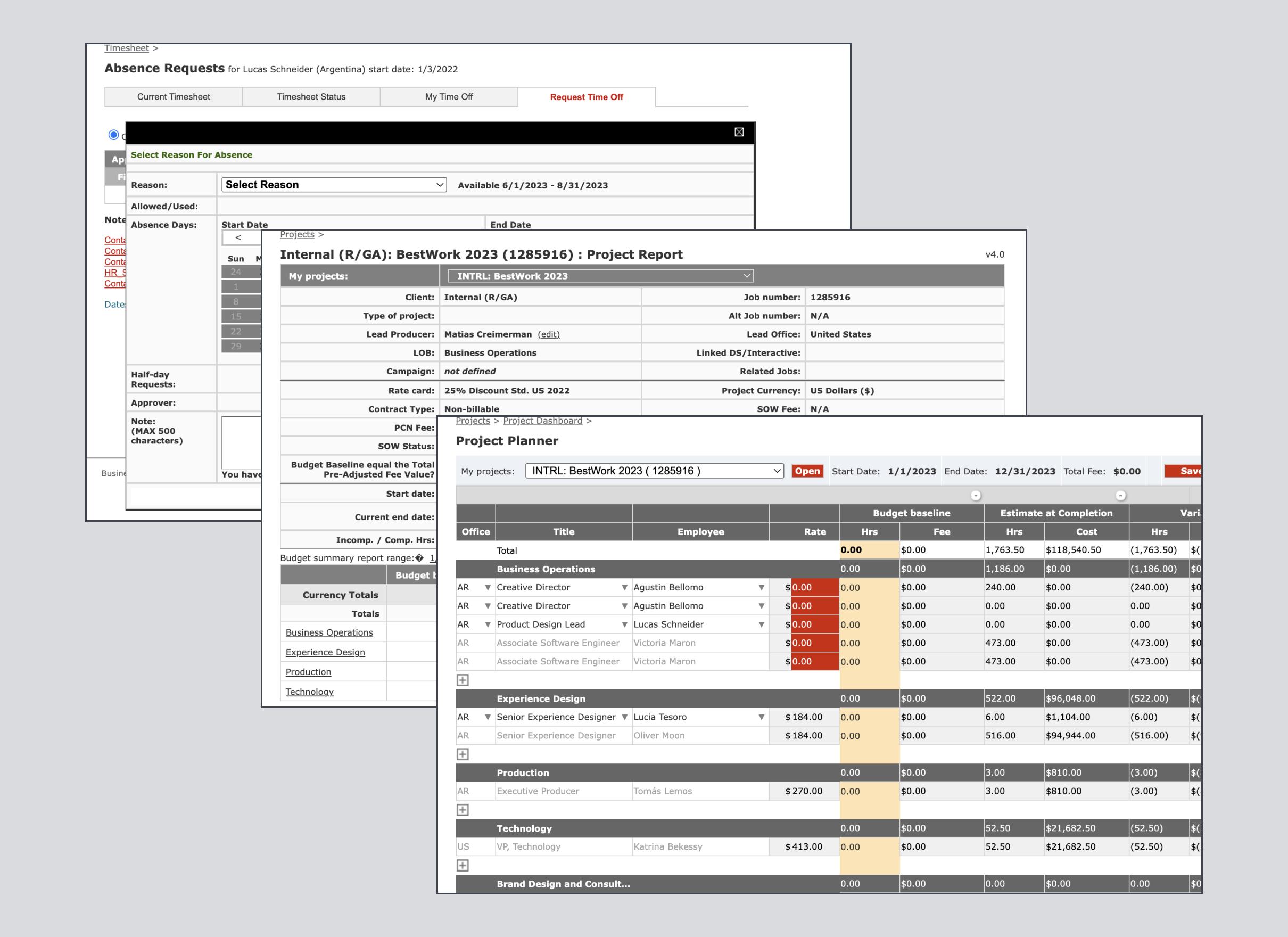The width and height of the screenshot is (1288, 937).
Task: Open the My Time Off tab
Action: [x=449, y=96]
